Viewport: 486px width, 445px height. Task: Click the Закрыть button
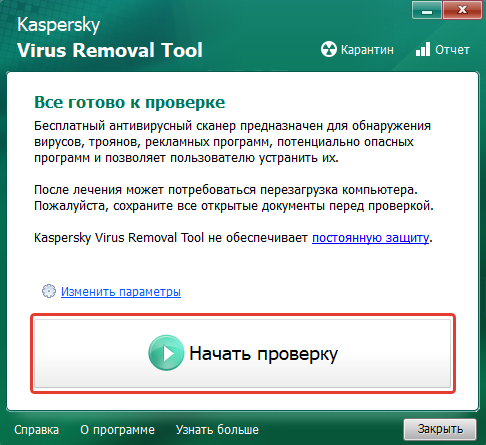click(440, 429)
